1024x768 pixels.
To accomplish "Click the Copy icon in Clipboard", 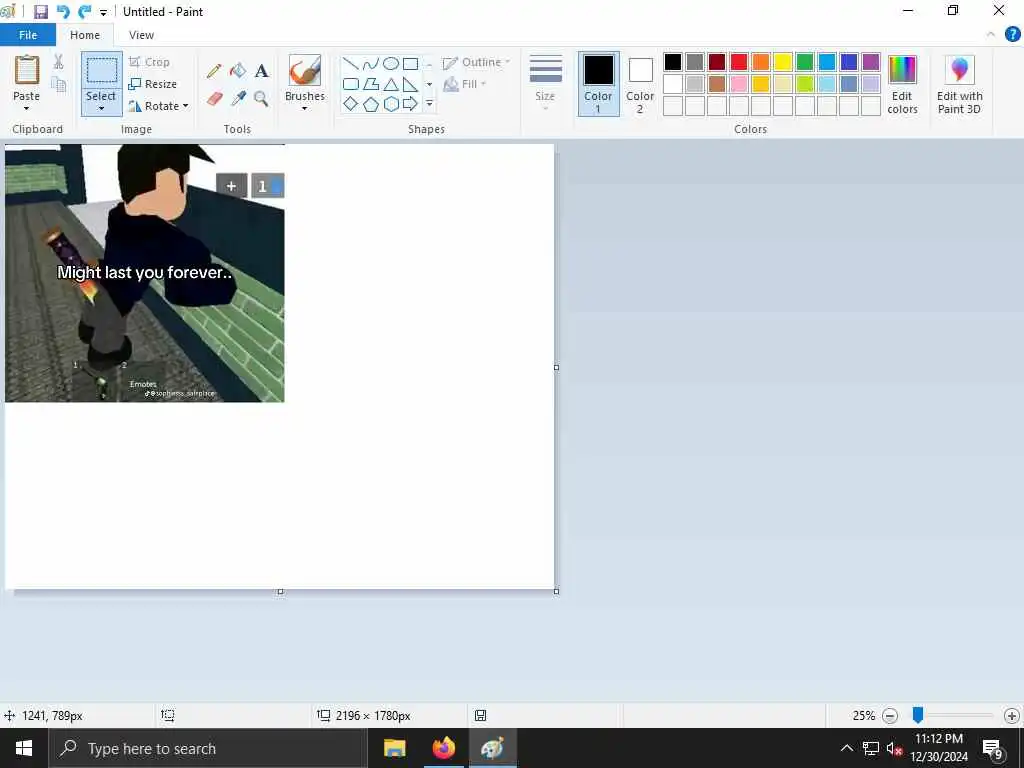I will point(58,84).
